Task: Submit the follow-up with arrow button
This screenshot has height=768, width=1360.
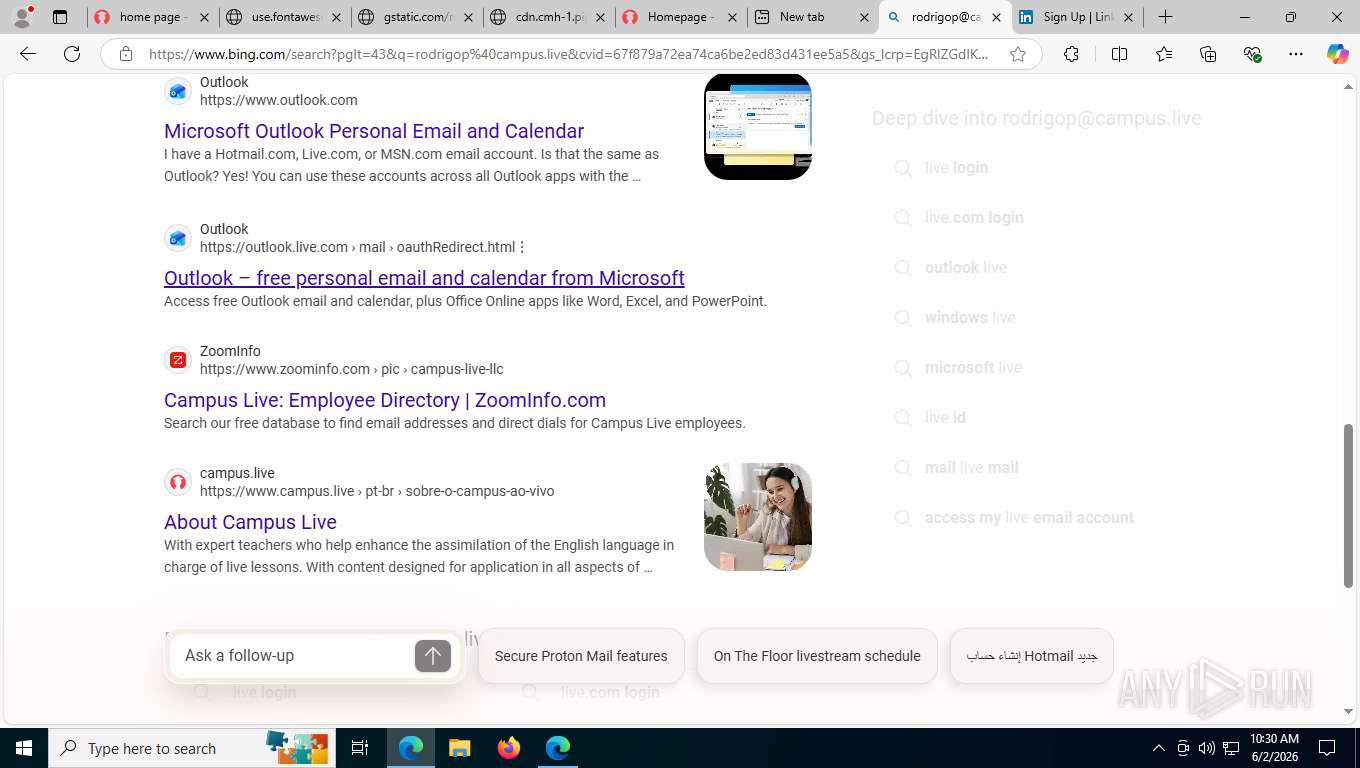Action: coord(433,656)
